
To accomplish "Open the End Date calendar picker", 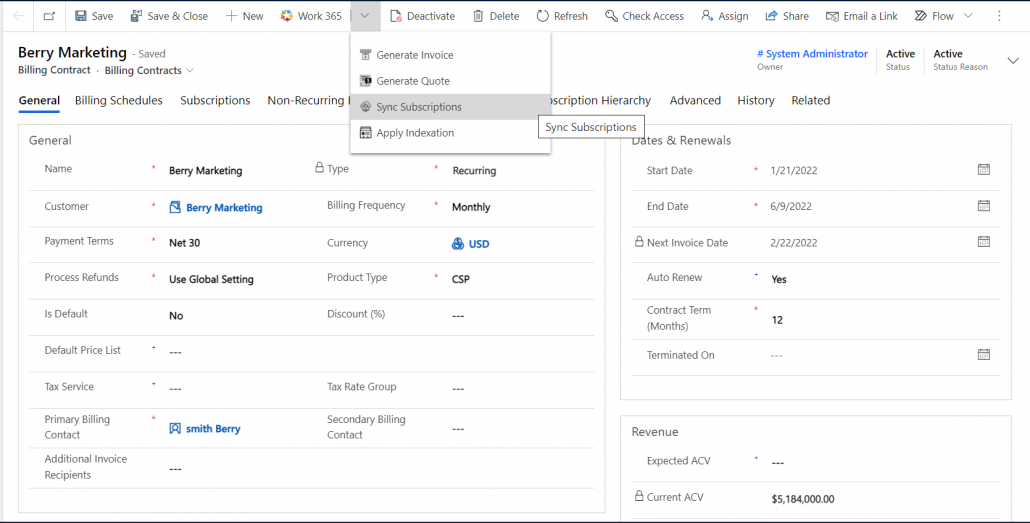I will [x=983, y=206].
